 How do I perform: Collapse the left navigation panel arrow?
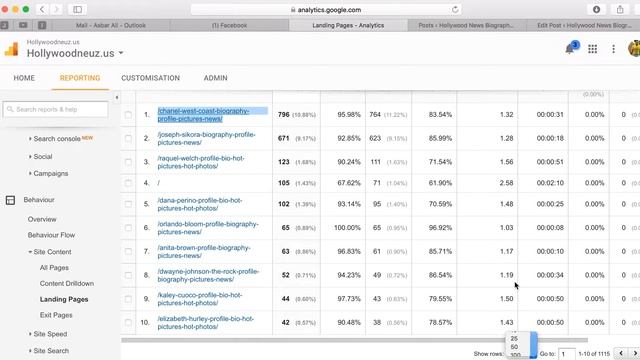coord(117,98)
